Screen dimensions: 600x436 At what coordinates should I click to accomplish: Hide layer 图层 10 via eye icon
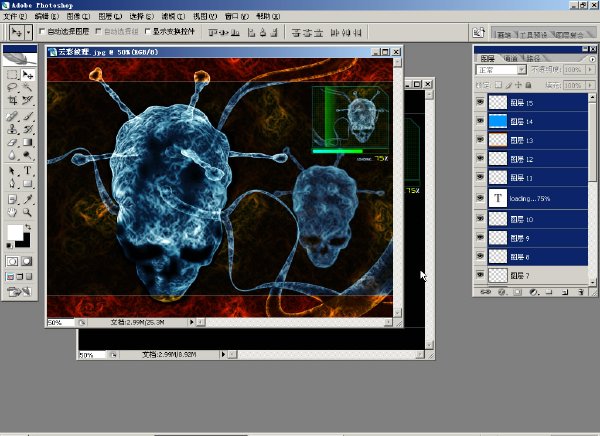[480, 218]
